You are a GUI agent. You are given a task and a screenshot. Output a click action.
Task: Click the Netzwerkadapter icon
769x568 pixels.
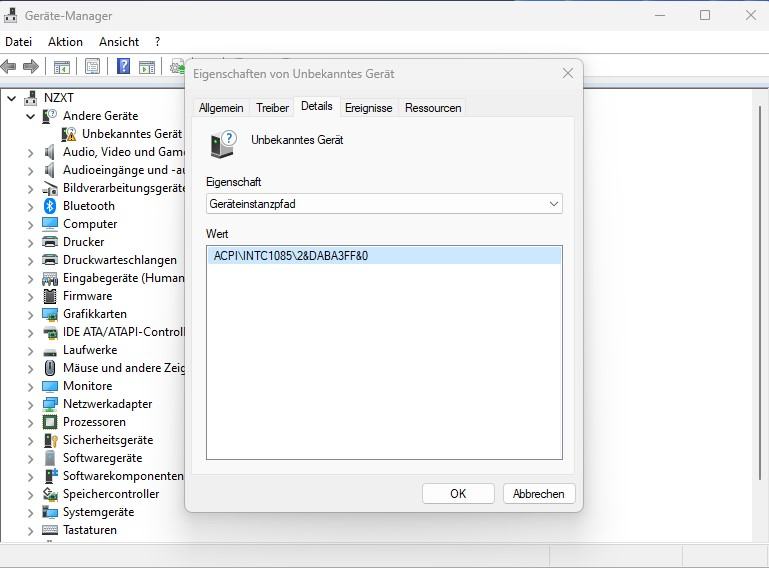click(50, 404)
